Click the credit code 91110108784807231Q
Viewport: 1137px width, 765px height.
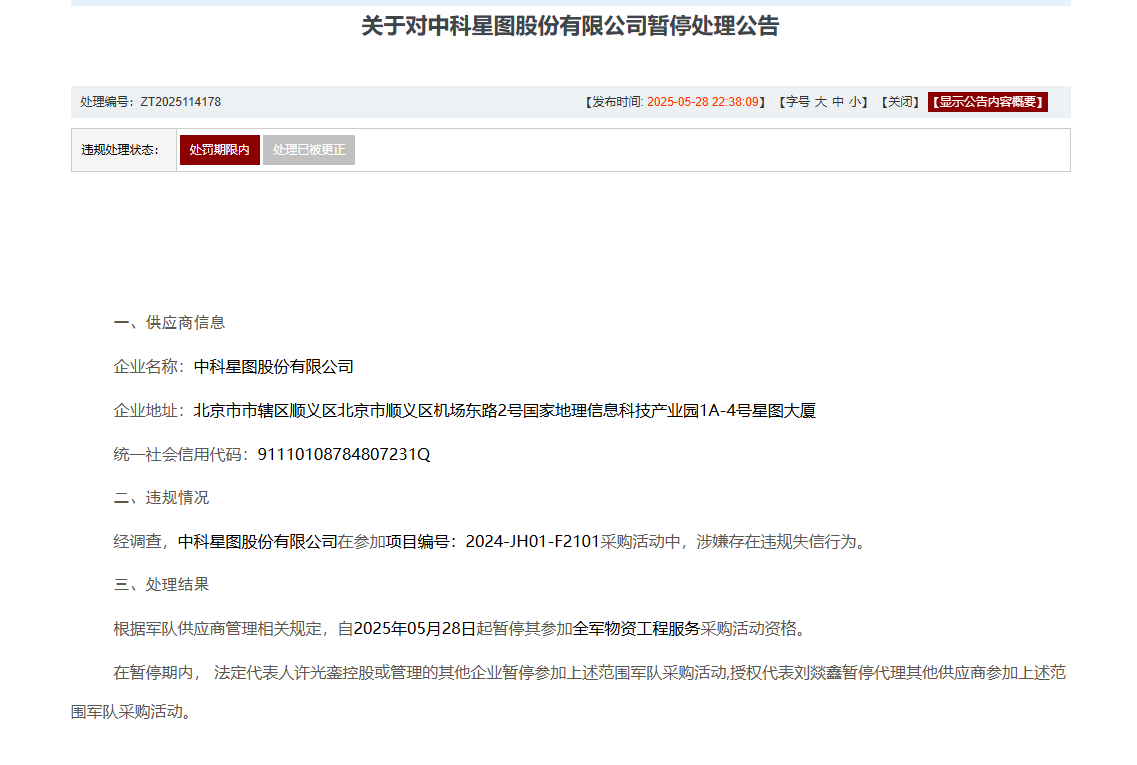[x=344, y=455]
